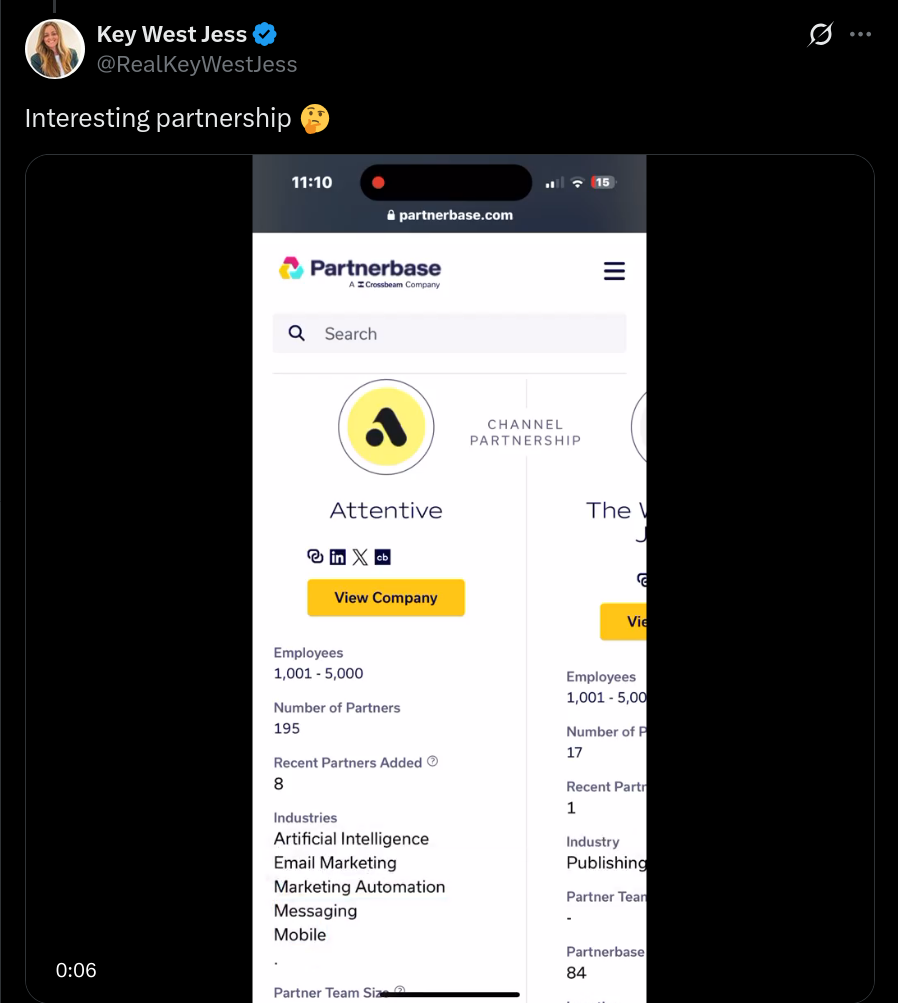The height and width of the screenshot is (1003, 898).
Task: Click the magnifying glass search icon
Action: [x=296, y=333]
